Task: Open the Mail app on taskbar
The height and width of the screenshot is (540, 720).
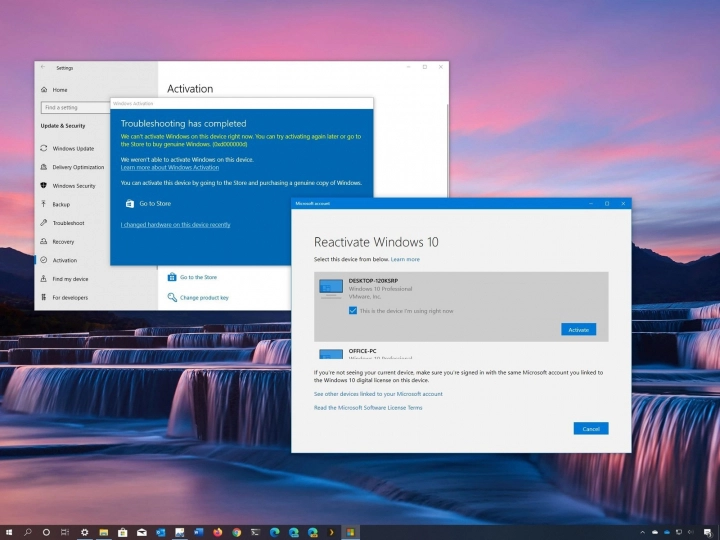Action: pyautogui.click(x=141, y=532)
